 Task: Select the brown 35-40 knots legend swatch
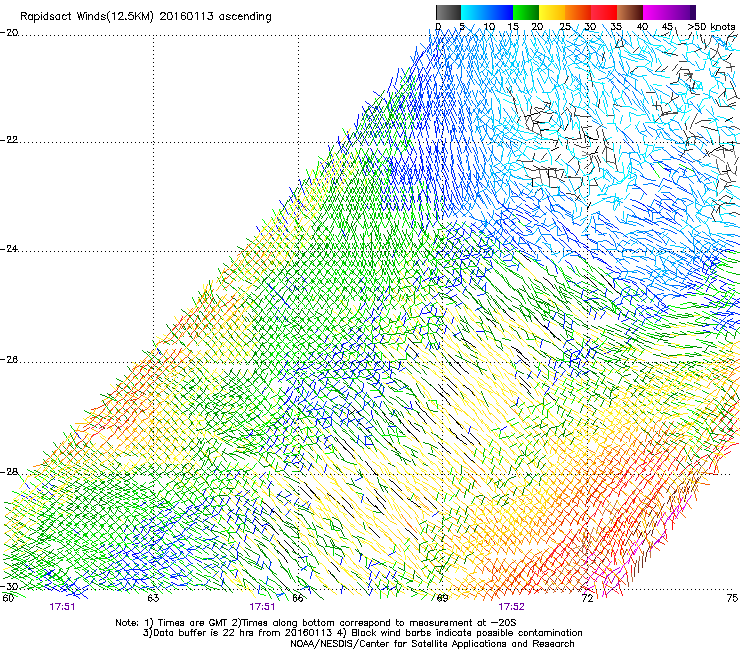pyautogui.click(x=630, y=12)
